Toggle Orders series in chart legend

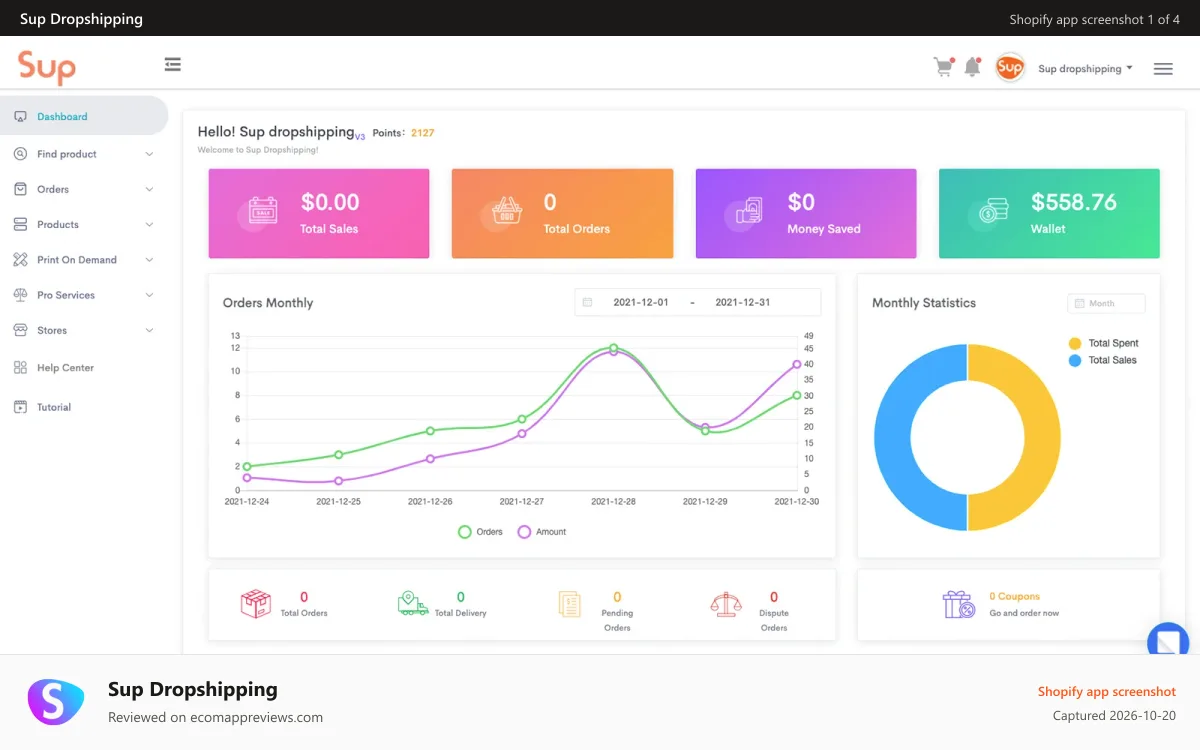click(480, 532)
